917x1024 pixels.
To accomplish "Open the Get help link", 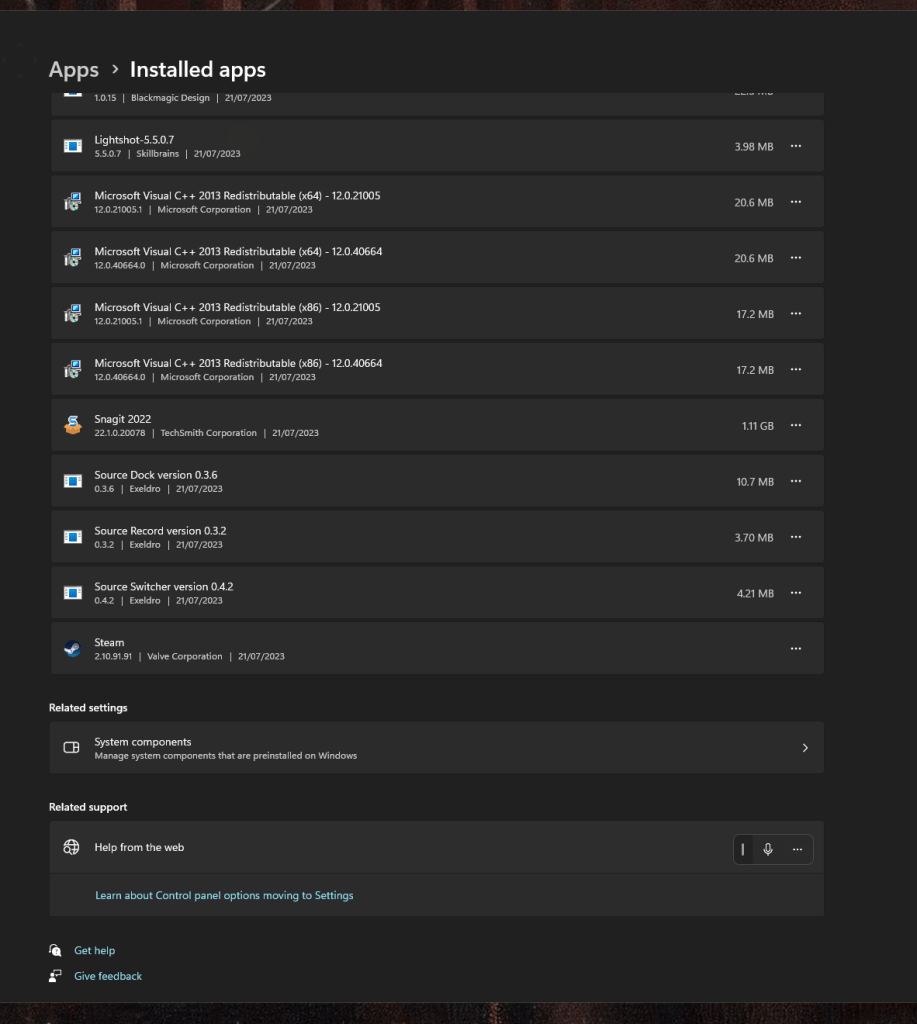I will click(95, 950).
